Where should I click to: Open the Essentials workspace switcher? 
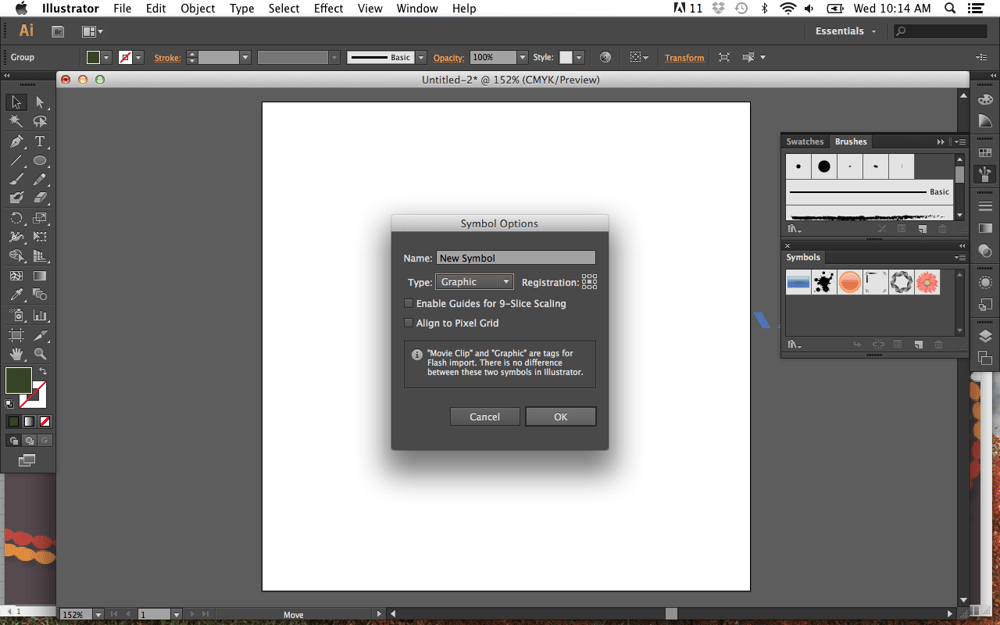[x=846, y=31]
